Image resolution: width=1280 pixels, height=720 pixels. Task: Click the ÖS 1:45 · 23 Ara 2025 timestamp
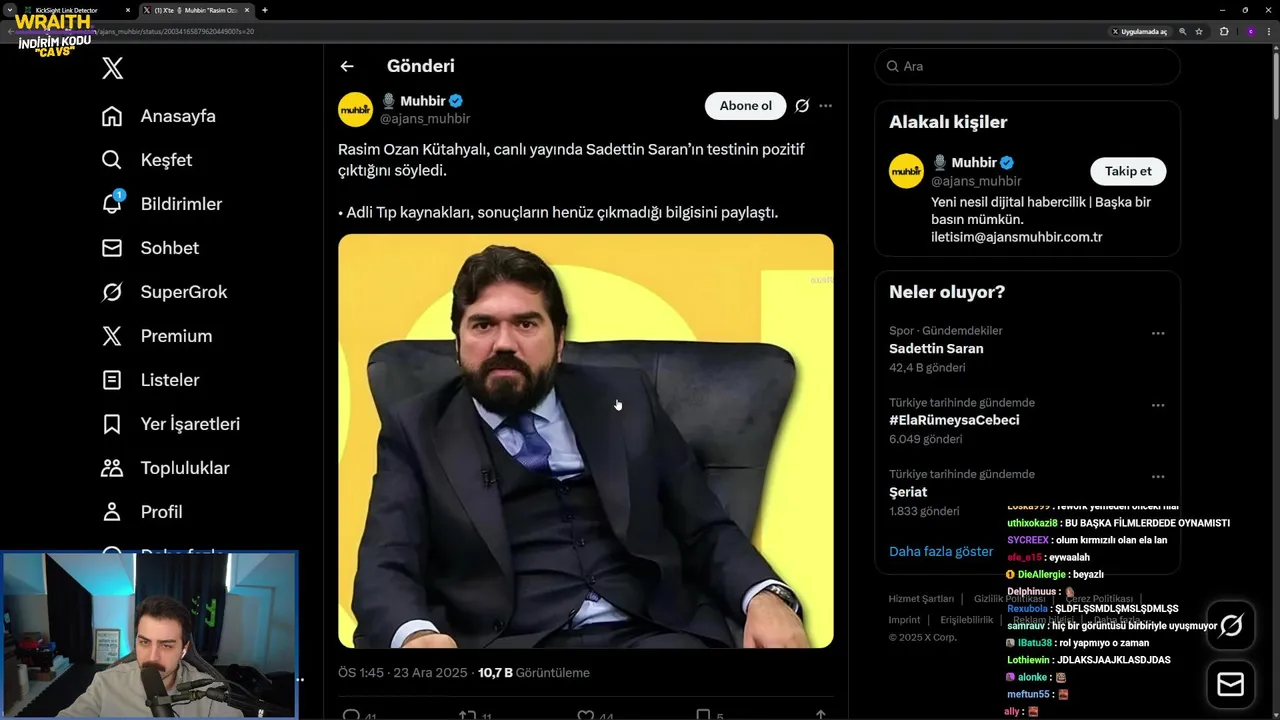[402, 673]
